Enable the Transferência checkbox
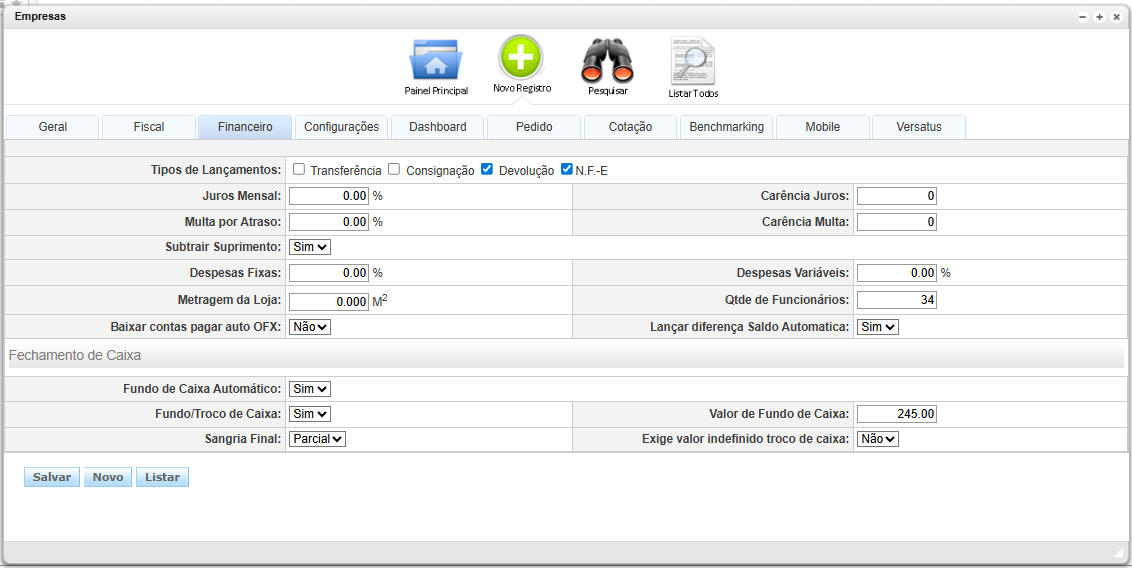 299,169
